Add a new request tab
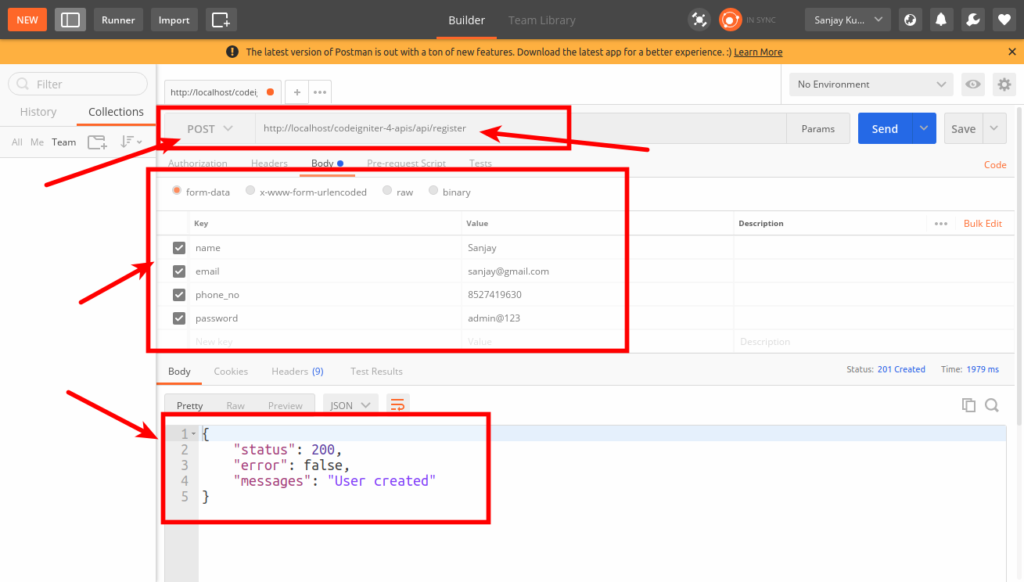This screenshot has height=582, width=1024. (296, 92)
